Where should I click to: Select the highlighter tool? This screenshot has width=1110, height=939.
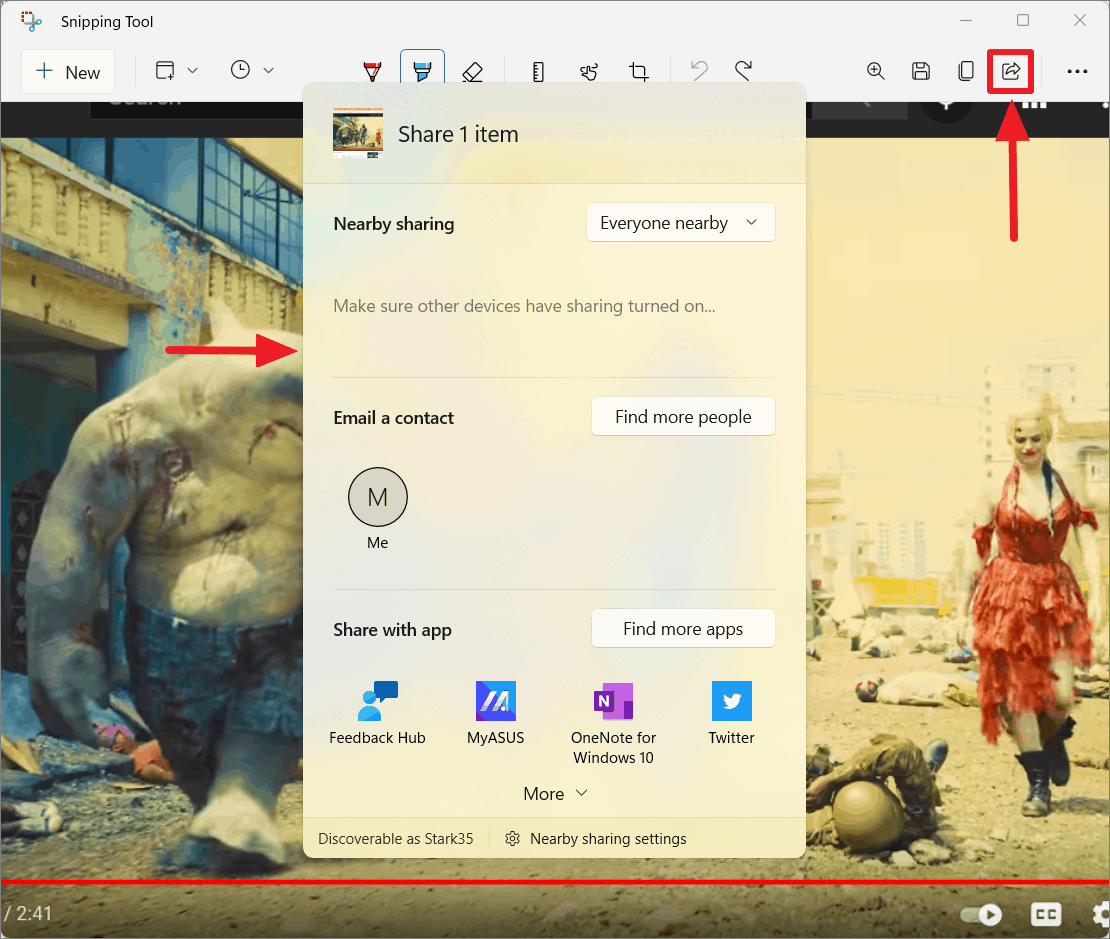421,70
